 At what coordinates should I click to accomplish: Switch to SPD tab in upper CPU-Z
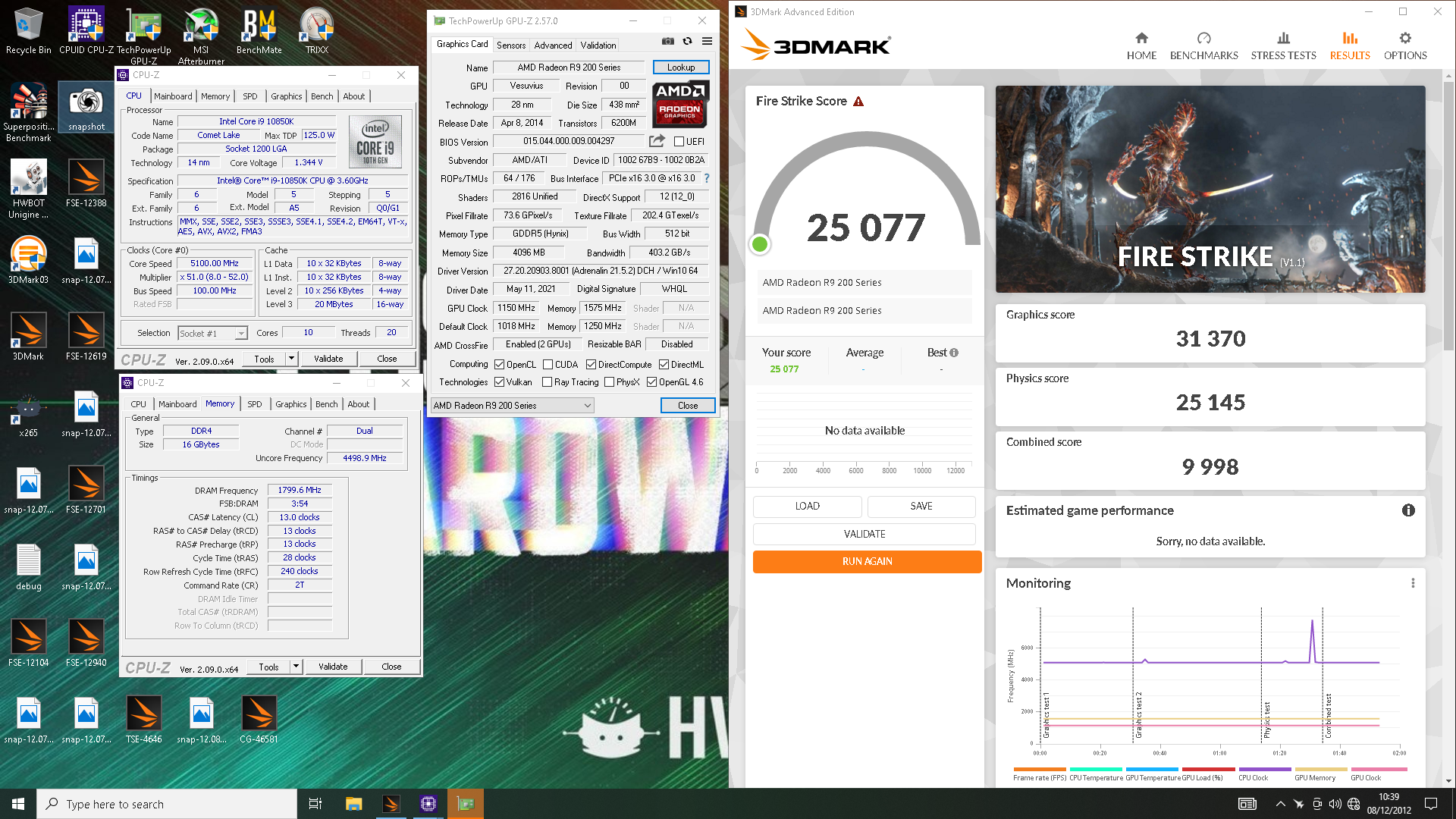tap(250, 96)
